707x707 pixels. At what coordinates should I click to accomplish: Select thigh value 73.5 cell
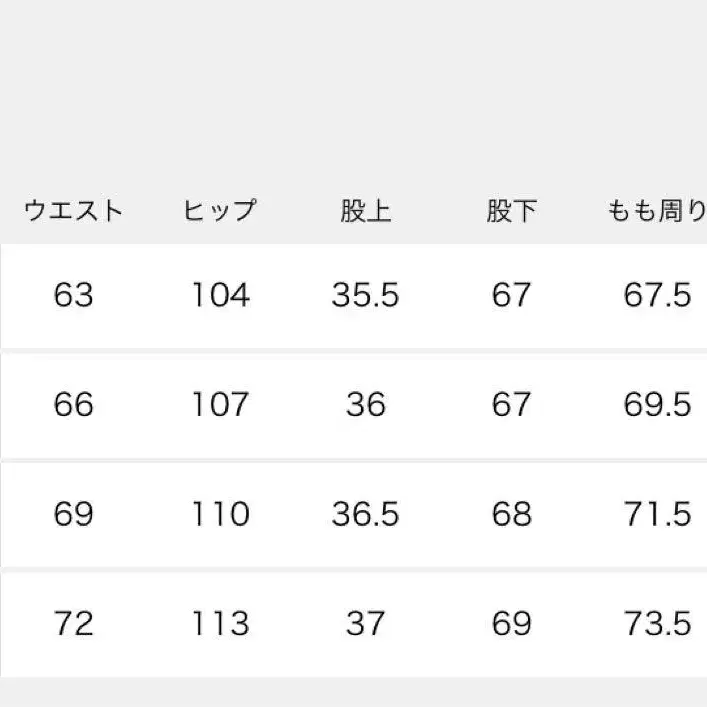[x=657, y=624]
